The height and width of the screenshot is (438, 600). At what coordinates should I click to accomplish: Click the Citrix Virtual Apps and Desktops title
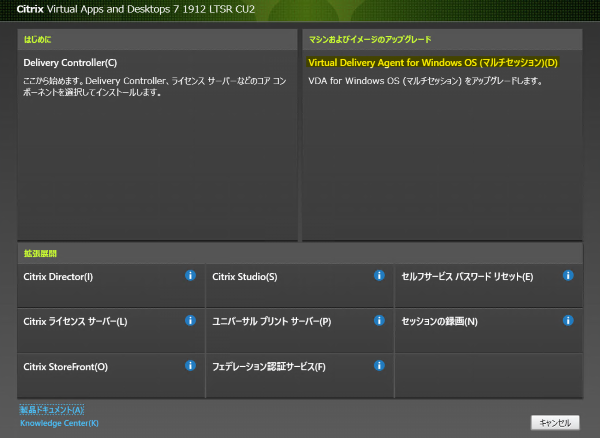click(135, 9)
